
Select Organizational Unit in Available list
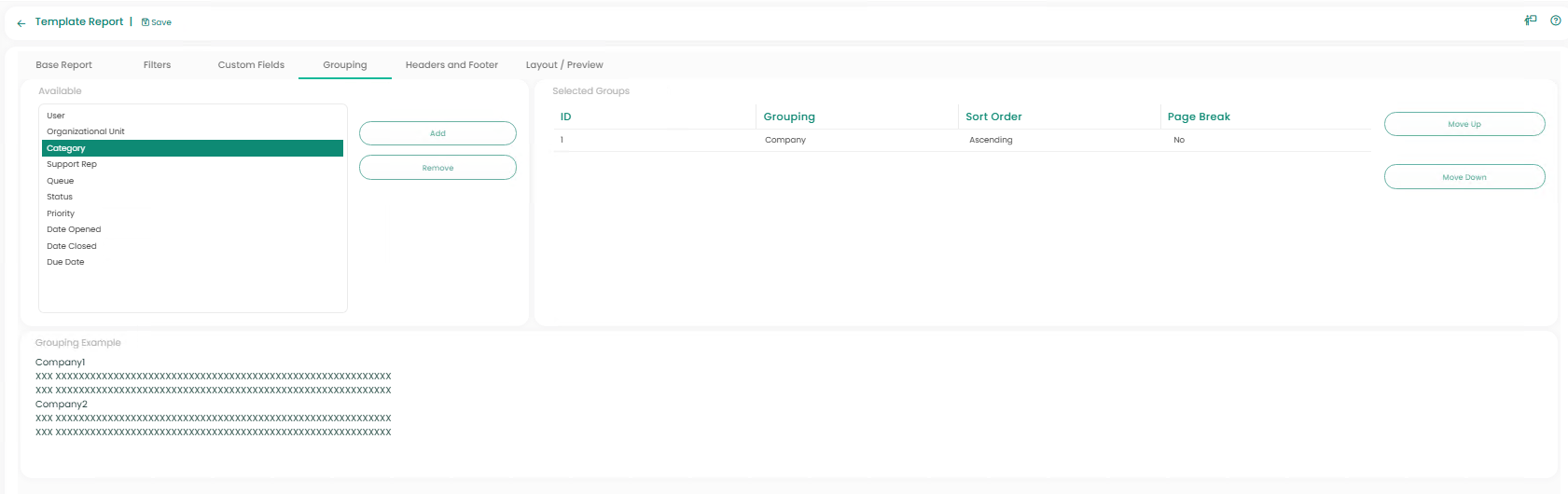tap(86, 131)
